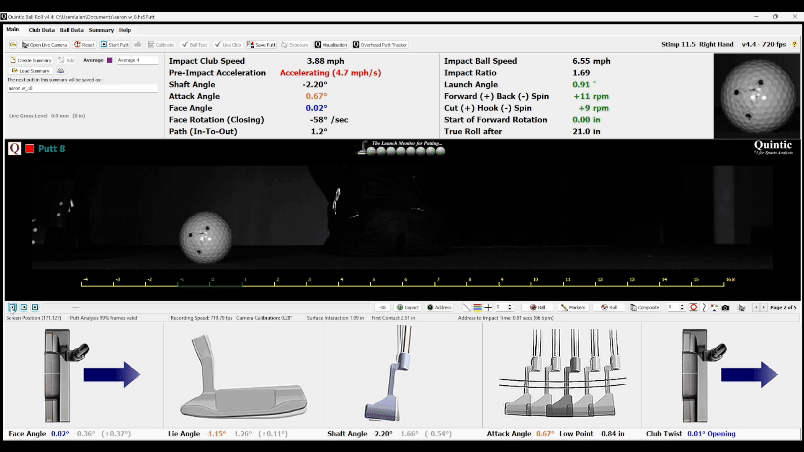Open the Average 4 dropdown
Image resolution: width=804 pixels, height=452 pixels.
pyautogui.click(x=136, y=60)
